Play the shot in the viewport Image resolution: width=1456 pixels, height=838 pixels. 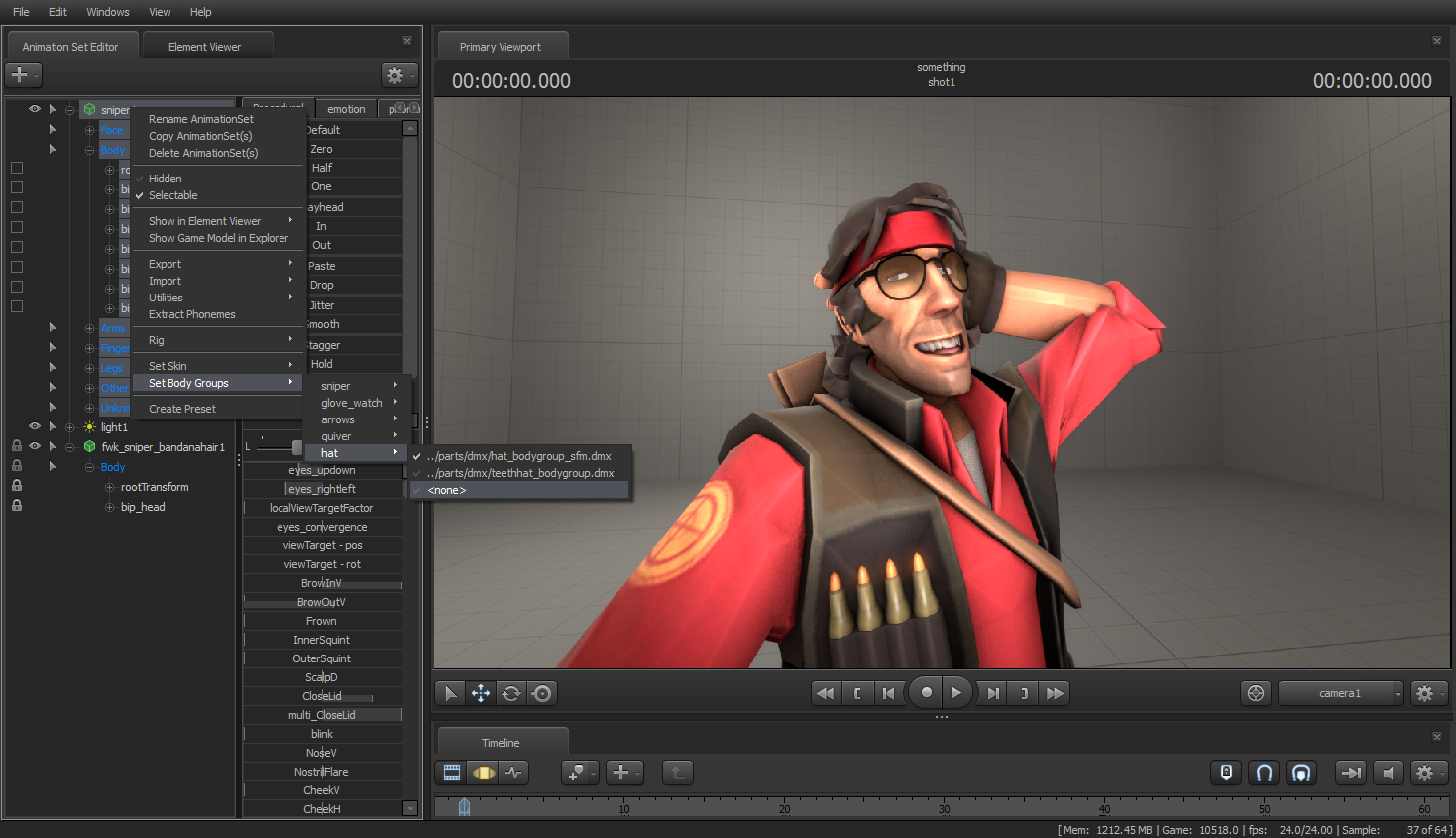point(955,693)
